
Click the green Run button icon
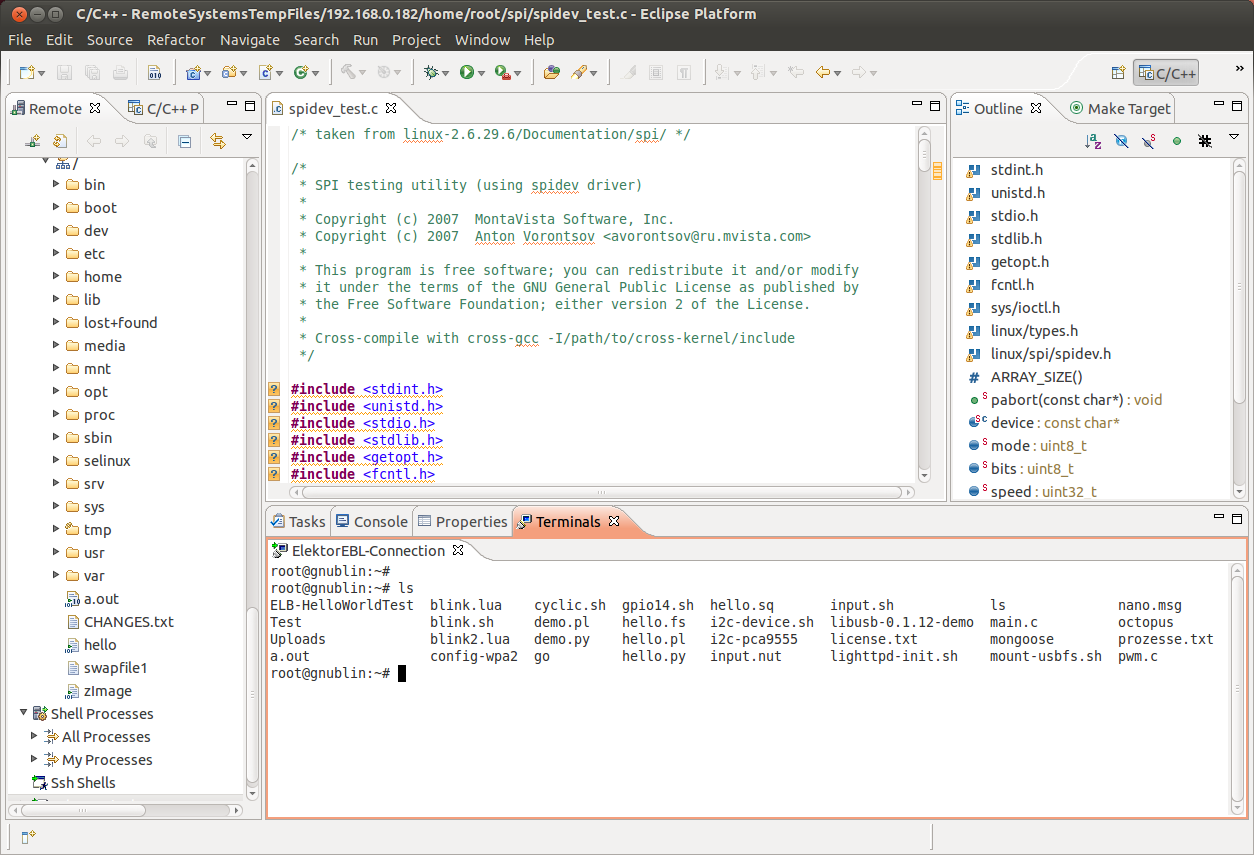pos(466,72)
